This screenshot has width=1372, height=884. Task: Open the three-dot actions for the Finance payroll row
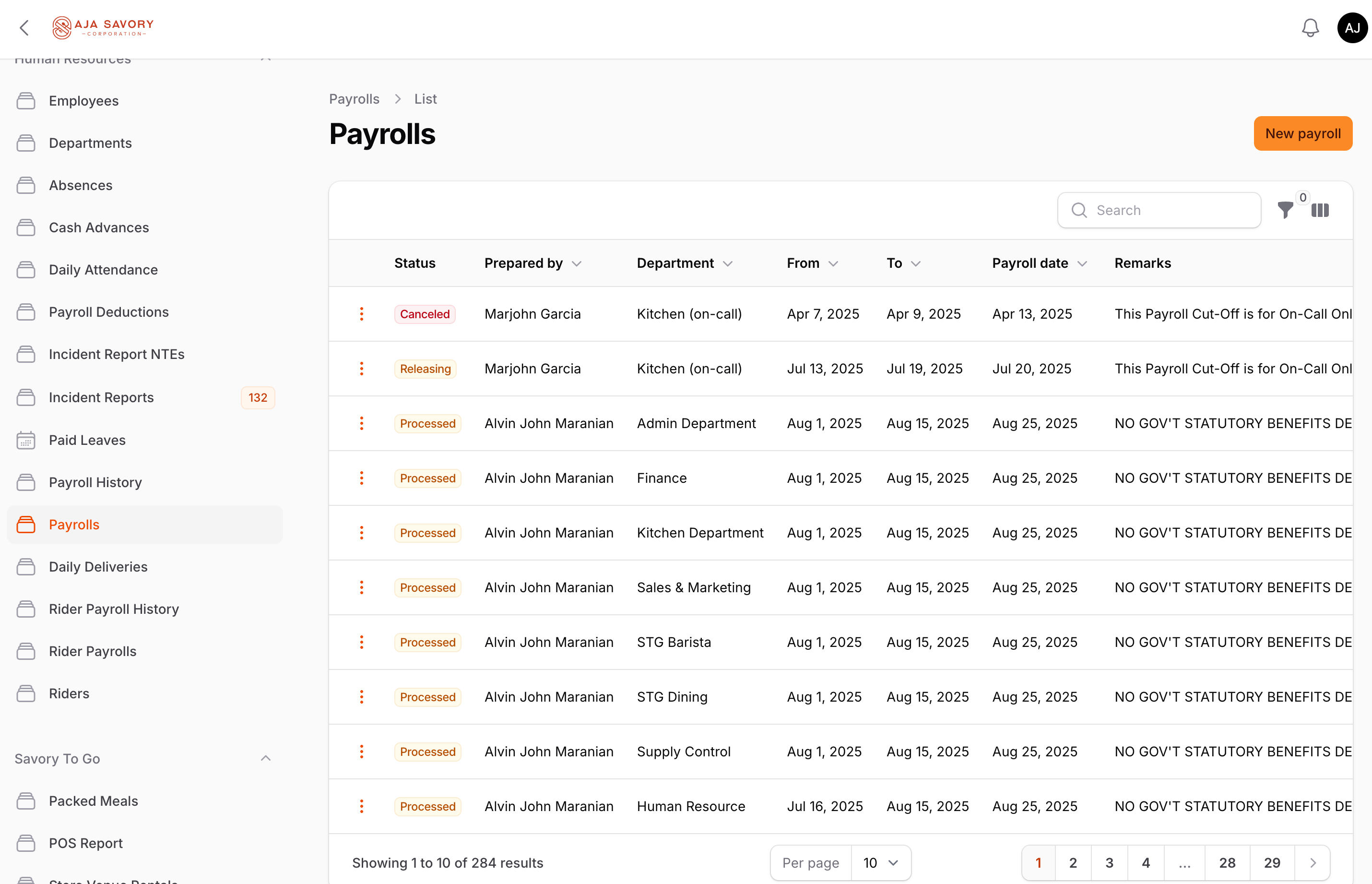[x=362, y=478]
